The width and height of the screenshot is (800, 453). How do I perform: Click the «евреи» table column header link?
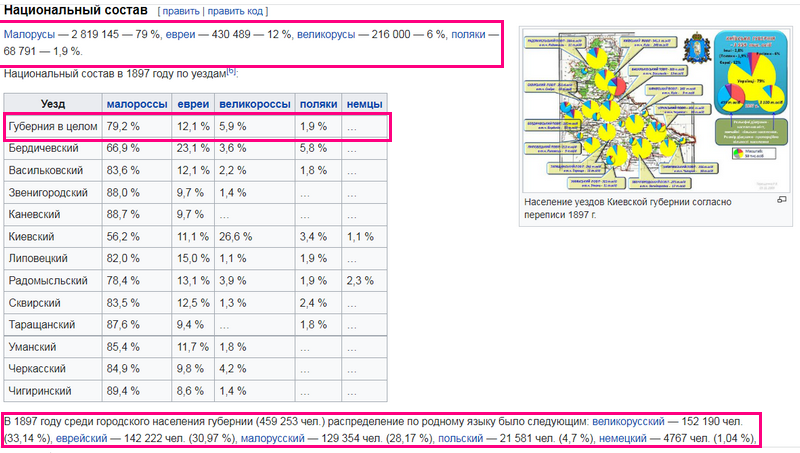193,104
